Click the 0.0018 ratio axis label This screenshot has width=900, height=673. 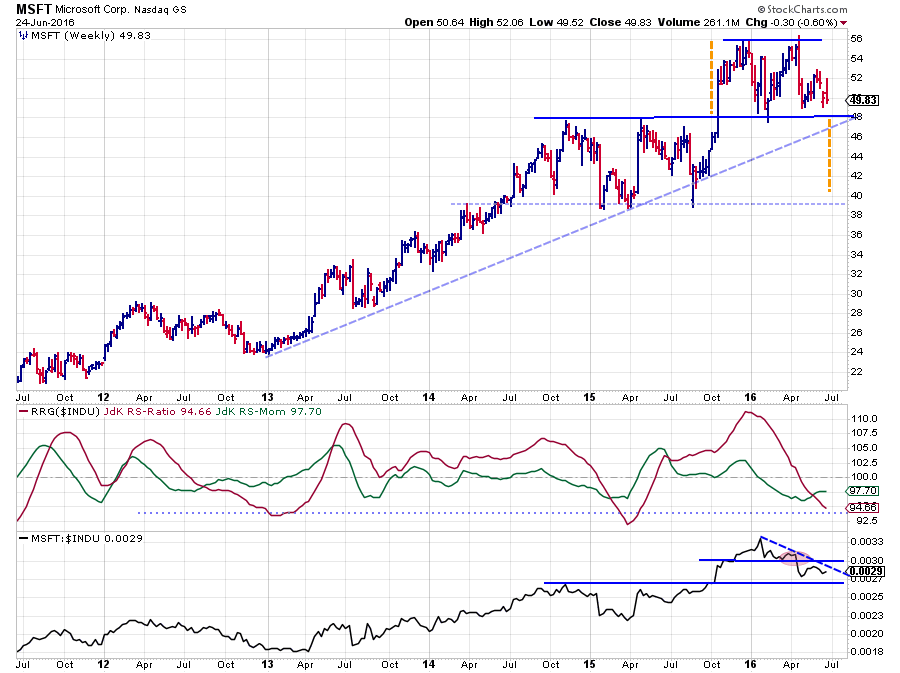point(867,652)
